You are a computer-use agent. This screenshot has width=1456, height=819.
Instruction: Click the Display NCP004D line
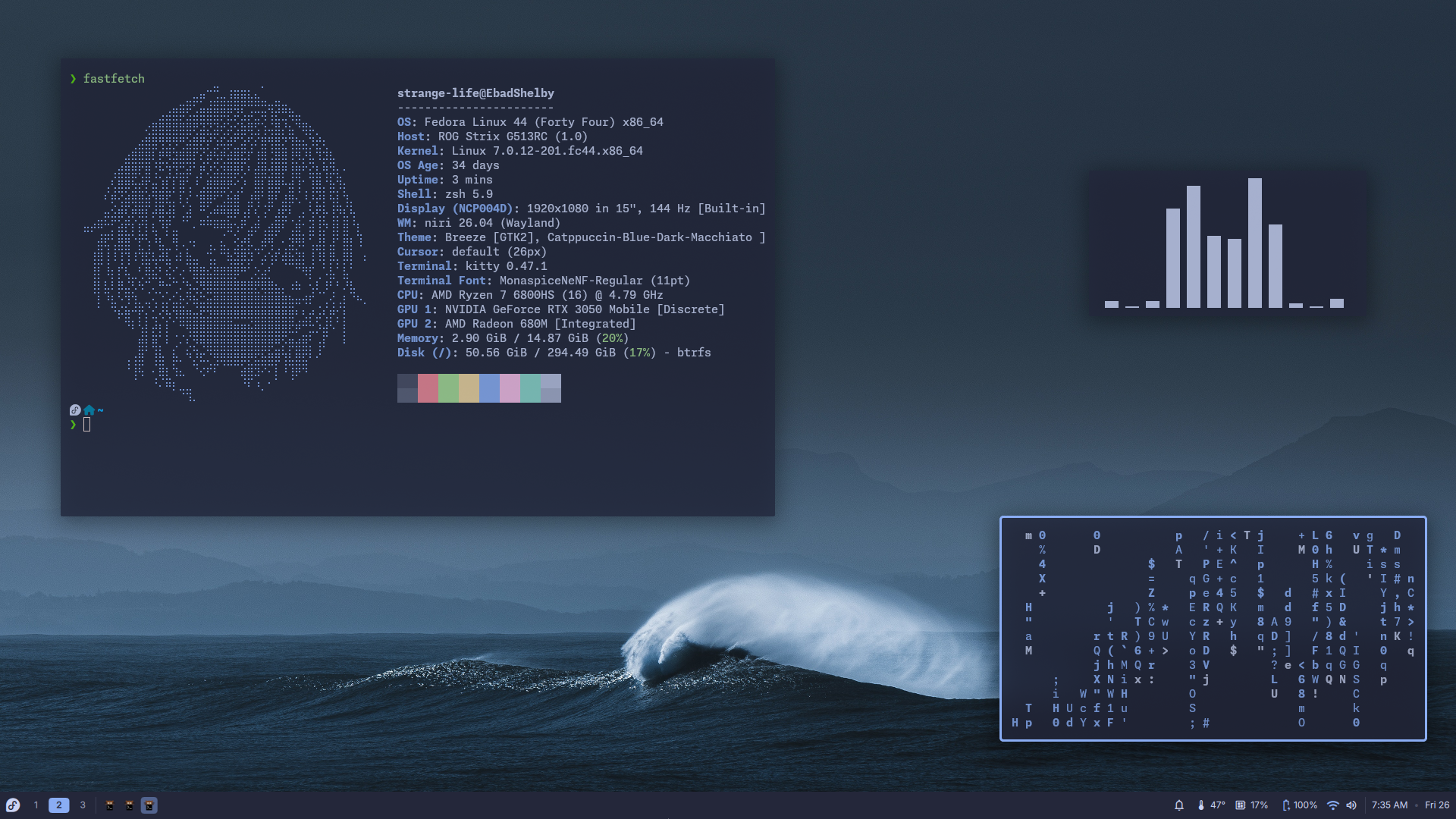582,209
